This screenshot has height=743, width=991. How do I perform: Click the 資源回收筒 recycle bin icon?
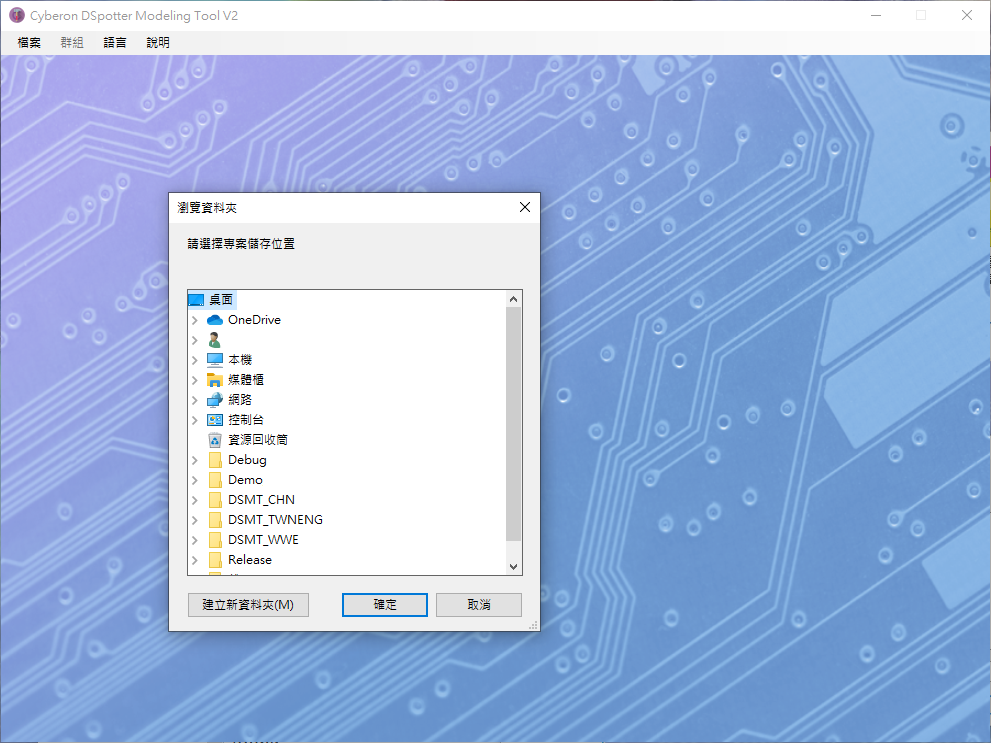tap(215, 440)
